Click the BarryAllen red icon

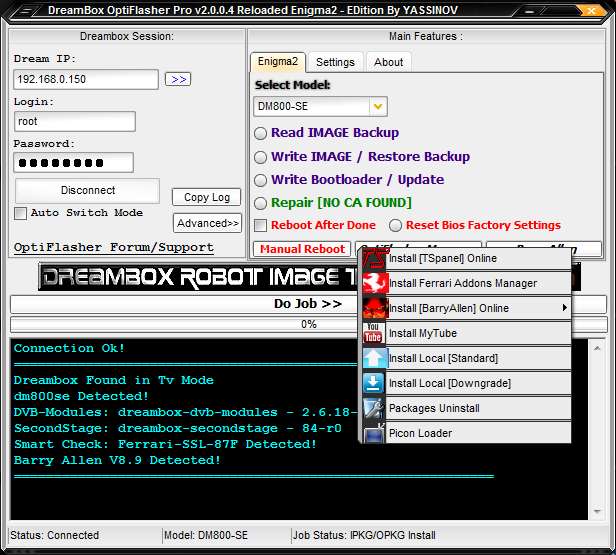[x=374, y=308]
